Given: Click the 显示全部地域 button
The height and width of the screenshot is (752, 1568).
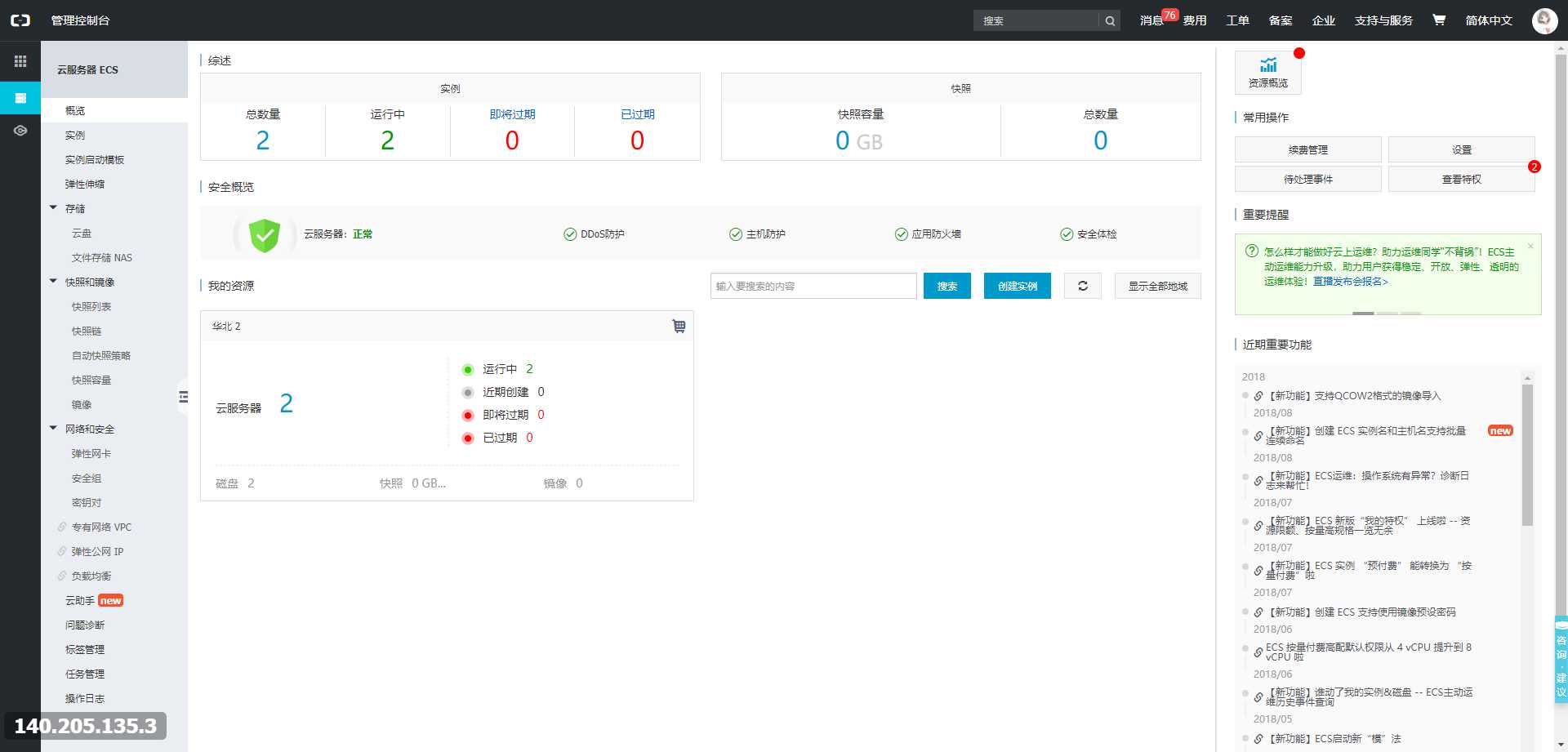Looking at the screenshot, I should (1158, 286).
